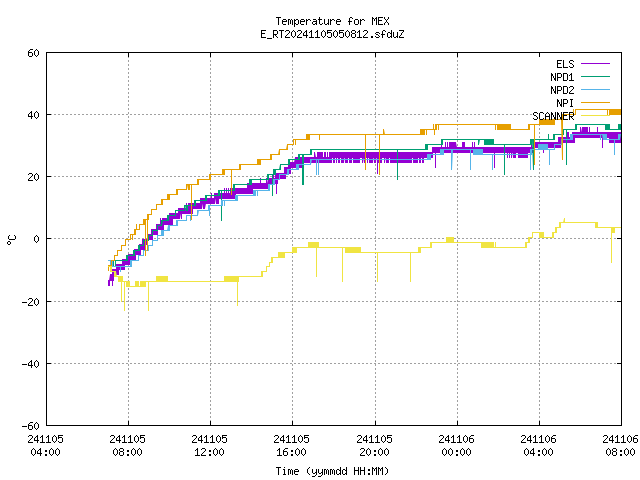
Task: Click the blue NPD2 legend line sample
Action: (596, 90)
